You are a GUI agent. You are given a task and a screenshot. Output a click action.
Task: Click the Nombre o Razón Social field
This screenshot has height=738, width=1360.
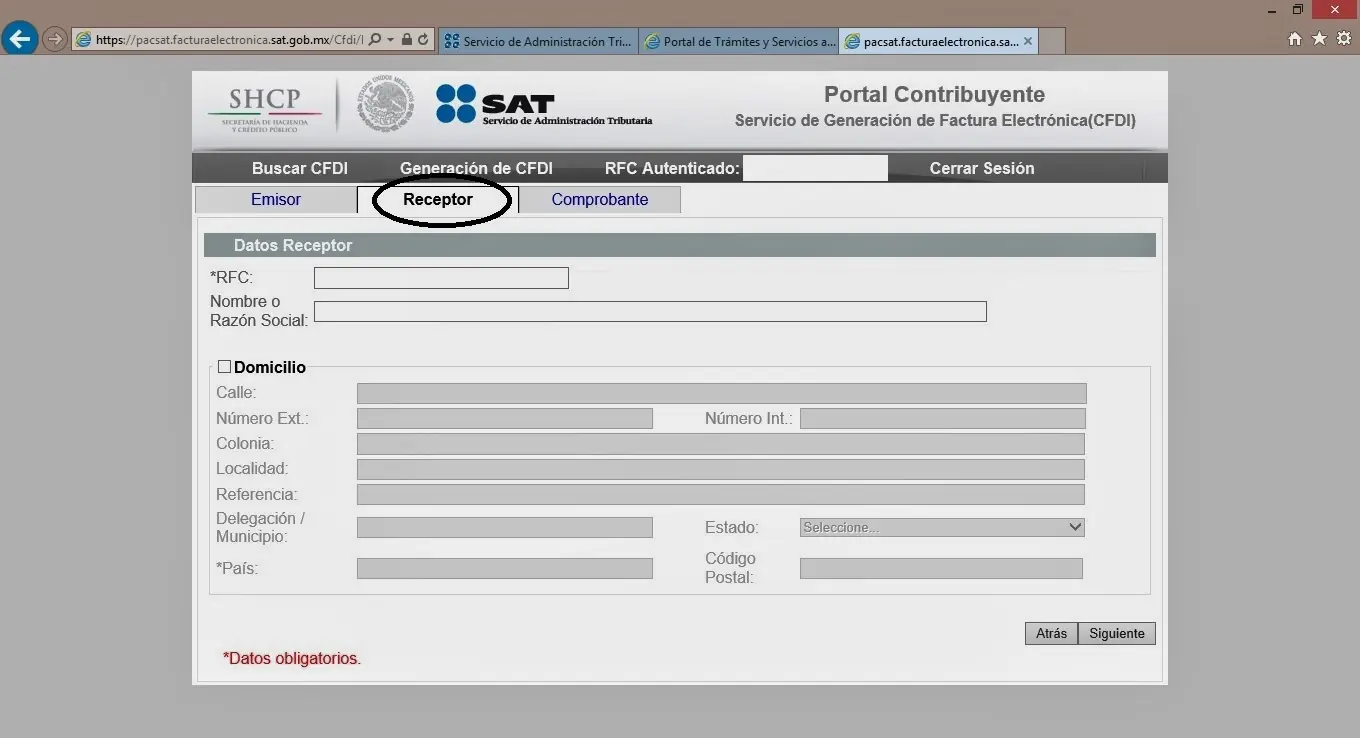click(x=650, y=311)
